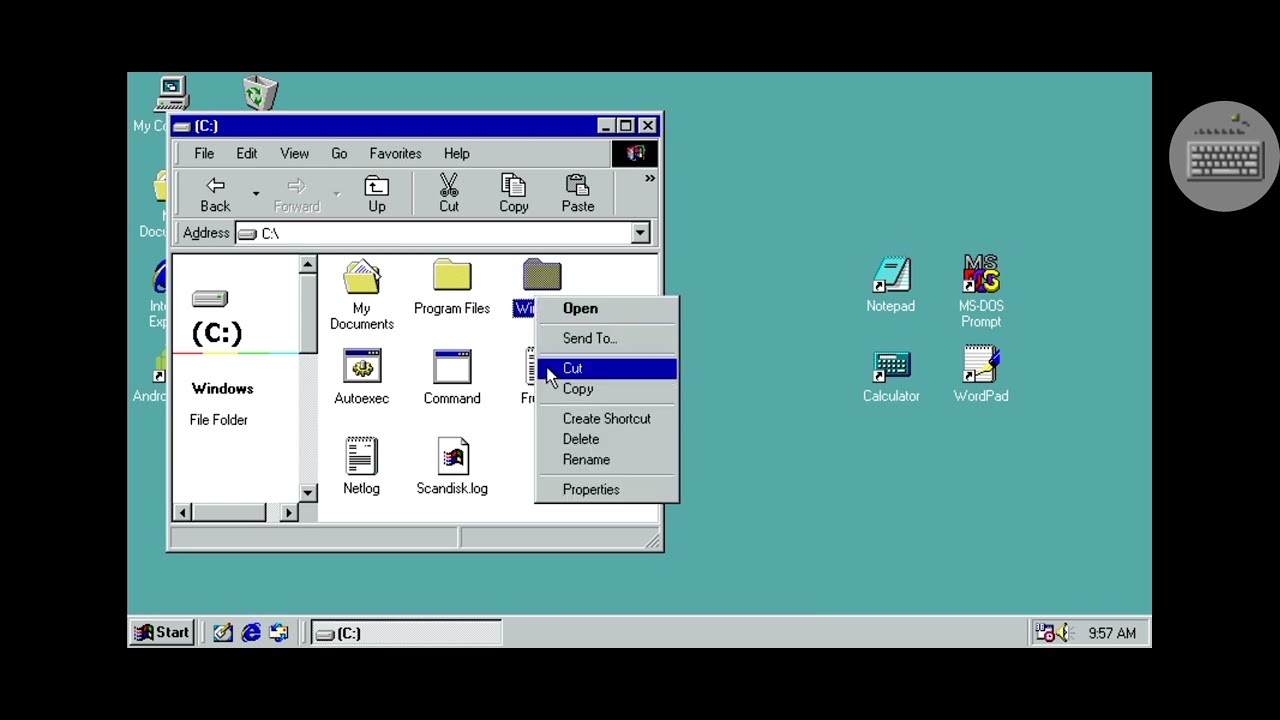Click the (C:) taskbar button
Viewport: 1280px width, 720px height.
pos(406,633)
